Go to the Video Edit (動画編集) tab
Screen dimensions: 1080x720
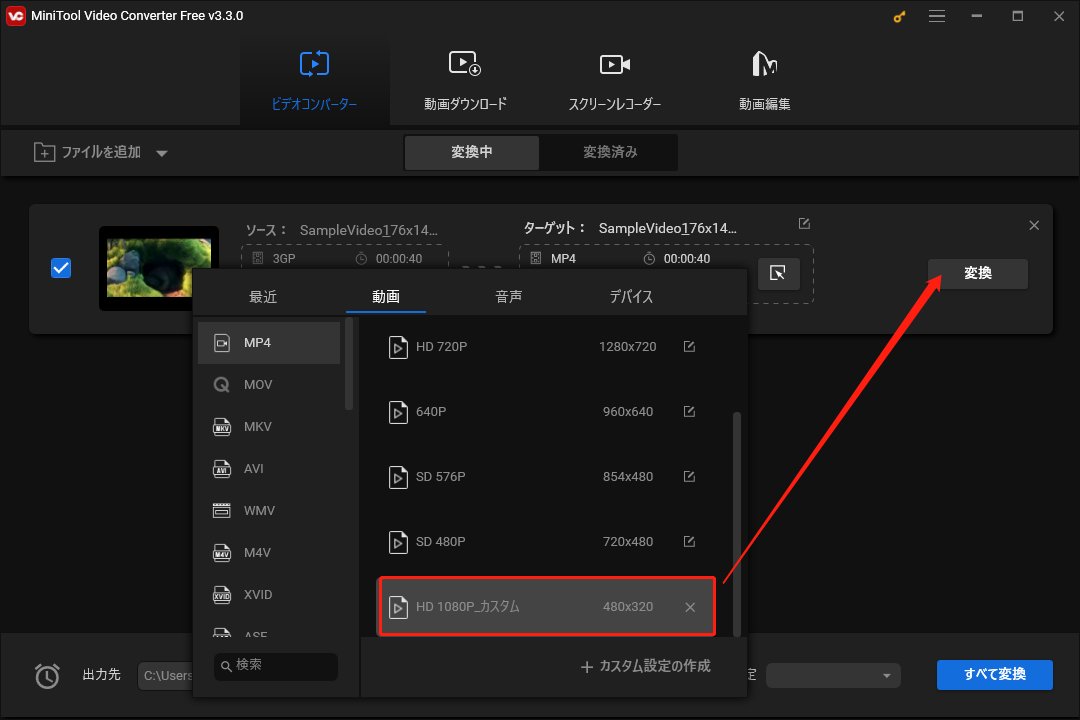[764, 81]
